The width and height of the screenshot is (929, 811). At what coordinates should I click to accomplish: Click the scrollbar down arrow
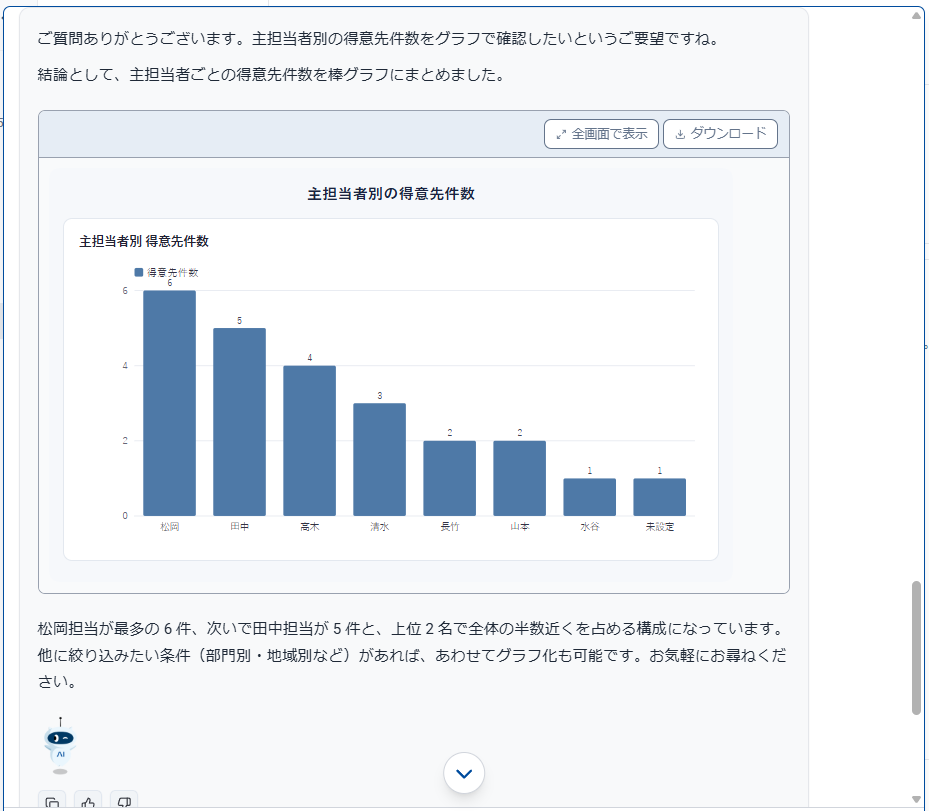[917, 800]
